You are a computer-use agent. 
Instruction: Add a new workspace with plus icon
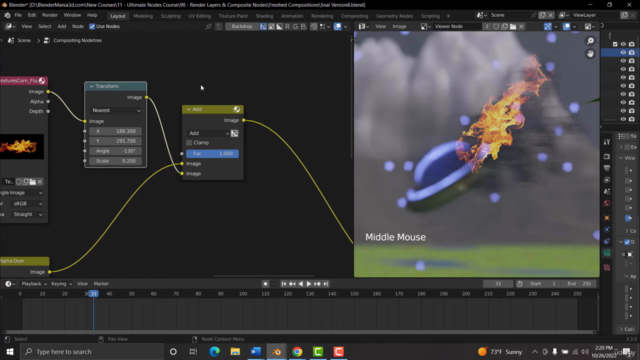point(448,16)
